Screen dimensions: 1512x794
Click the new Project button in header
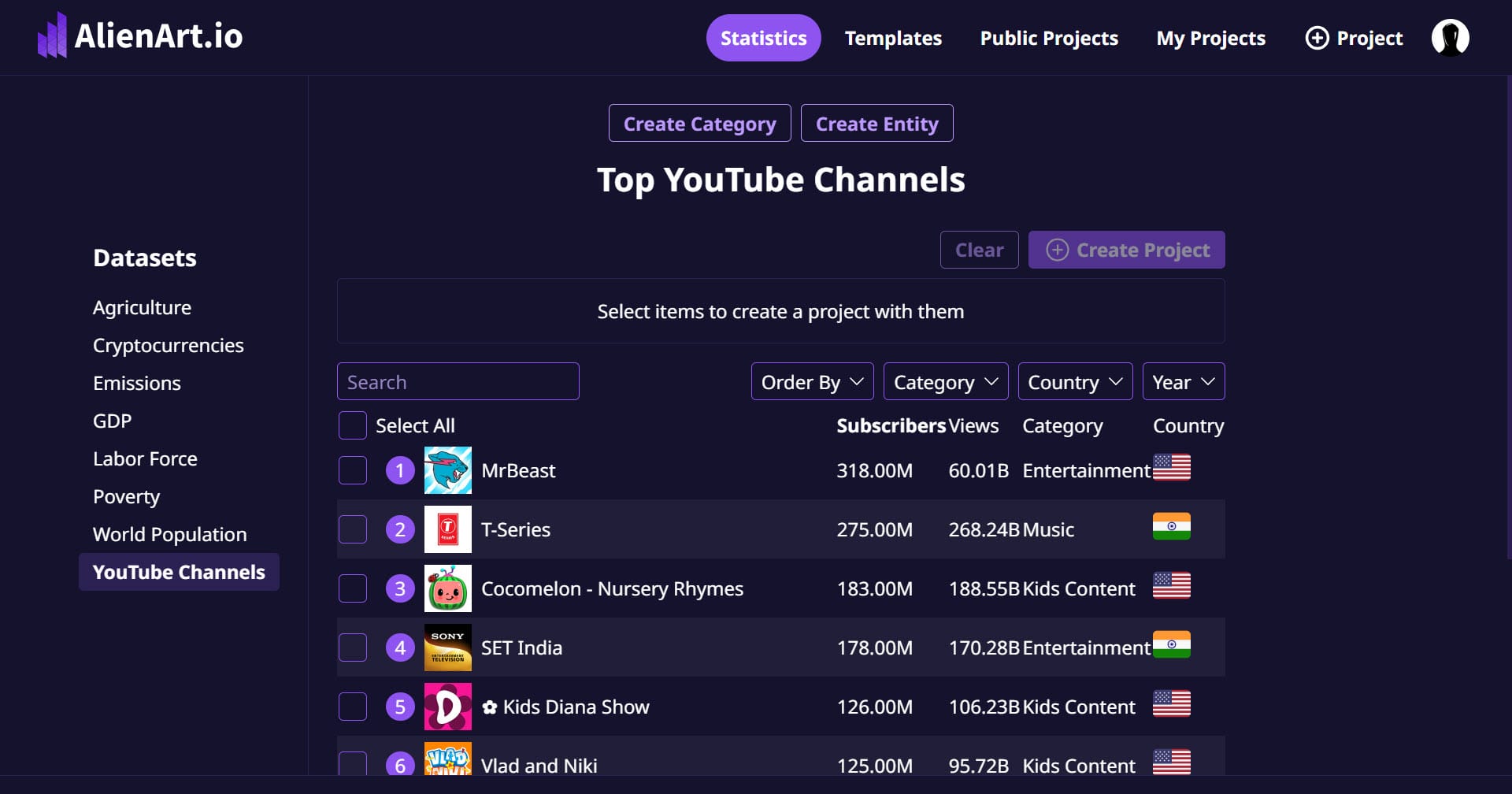[1354, 38]
